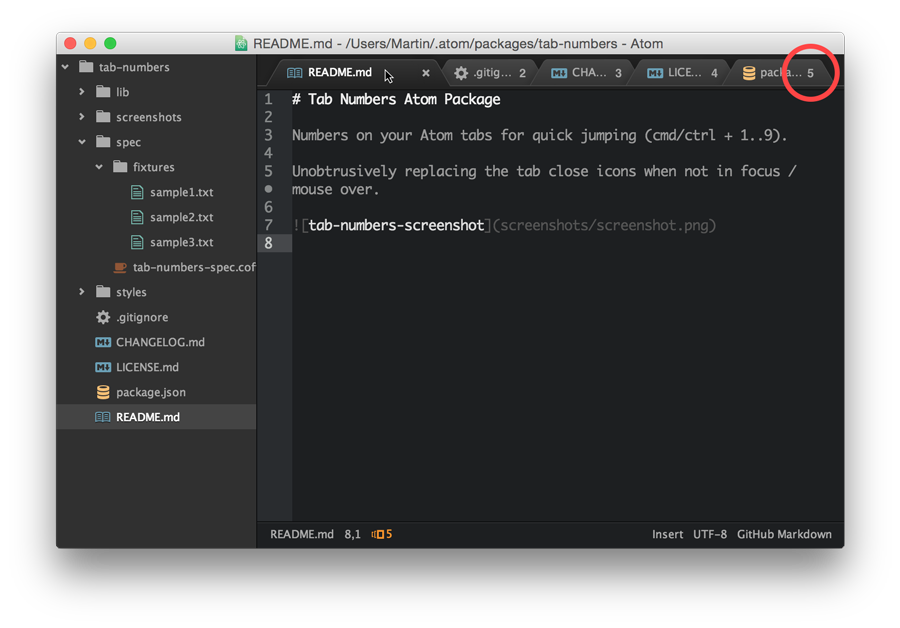Click the sample2.txt file icon
Screen dimensions: 900x628
click(137, 217)
